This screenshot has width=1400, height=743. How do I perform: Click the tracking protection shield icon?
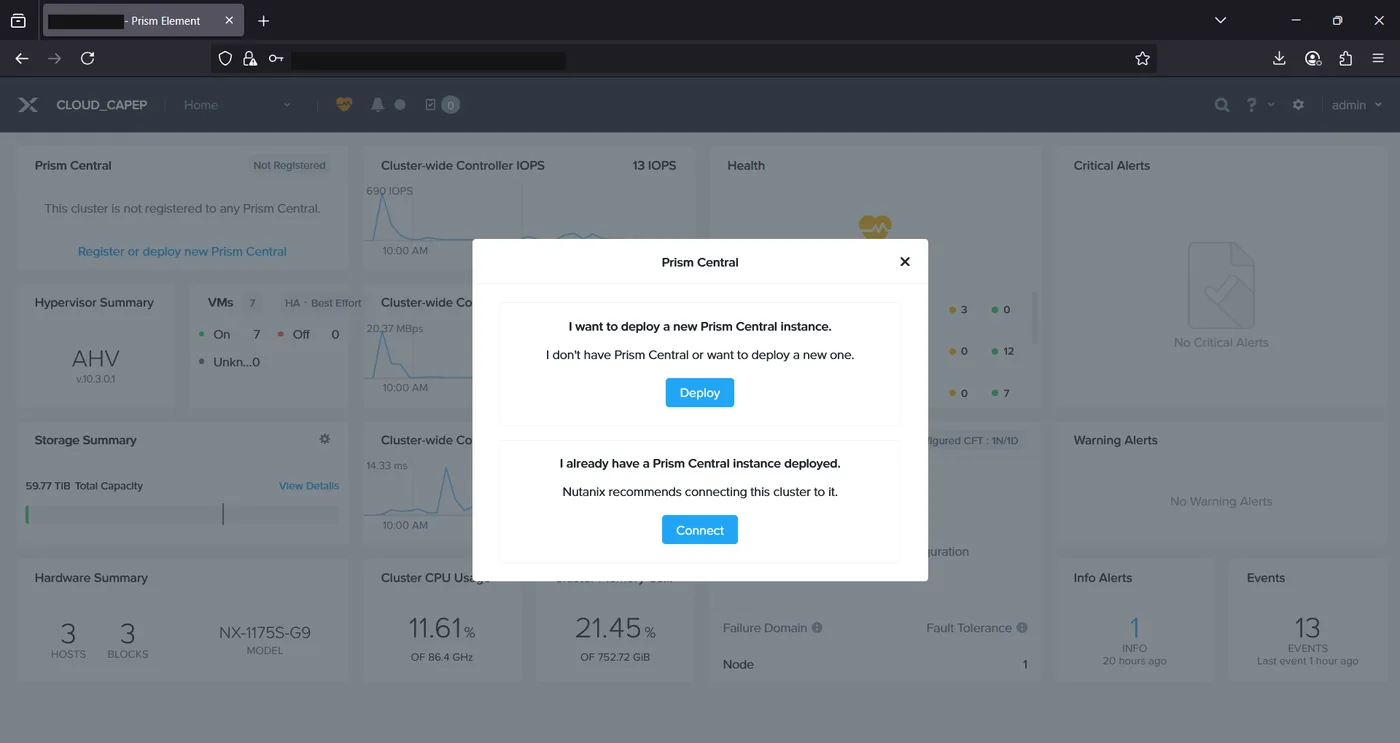click(225, 59)
